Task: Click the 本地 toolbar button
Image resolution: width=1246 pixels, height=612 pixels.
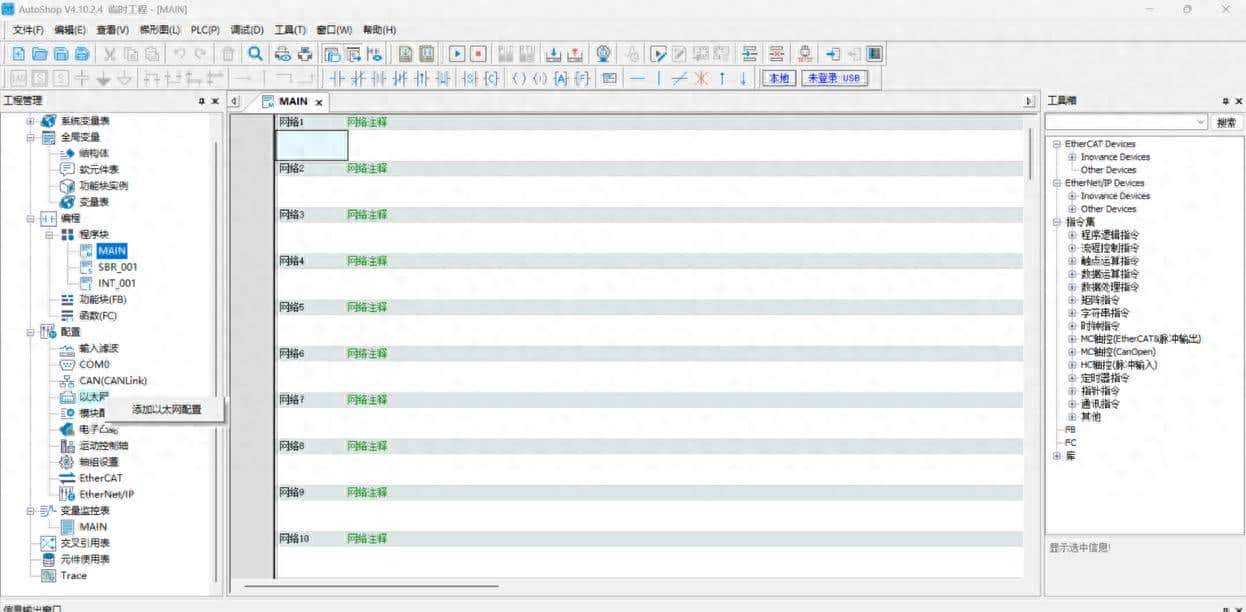Action: [779, 78]
